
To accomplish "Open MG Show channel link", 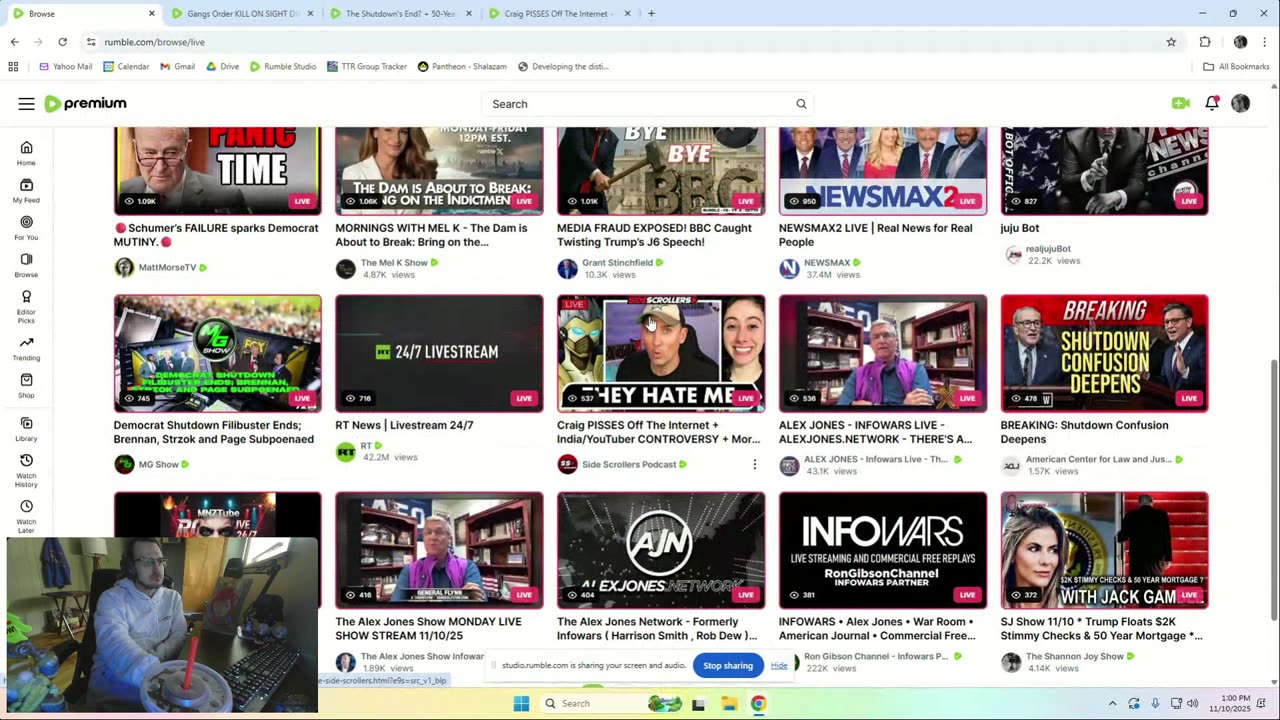I will tap(158, 464).
